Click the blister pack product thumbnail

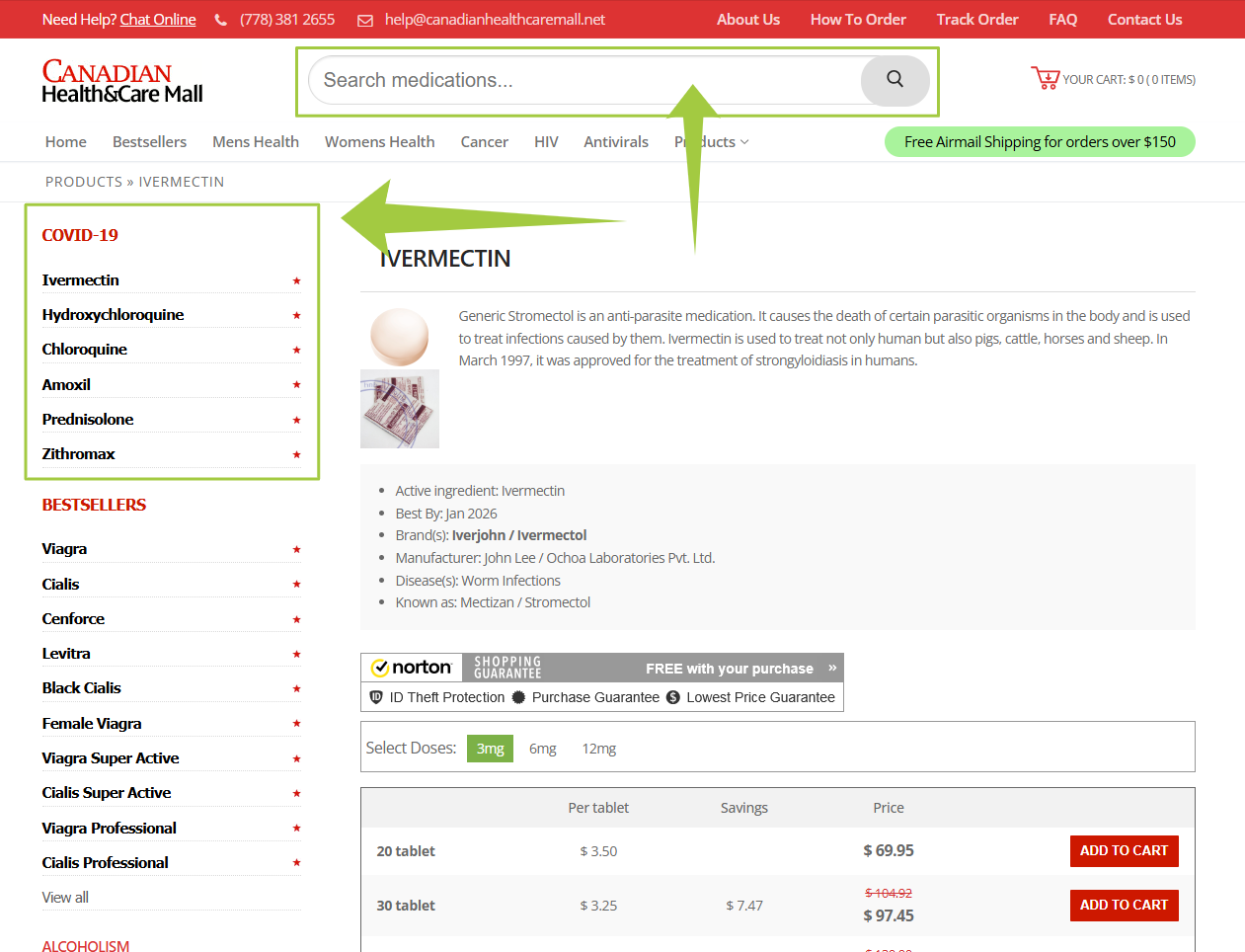coord(400,409)
